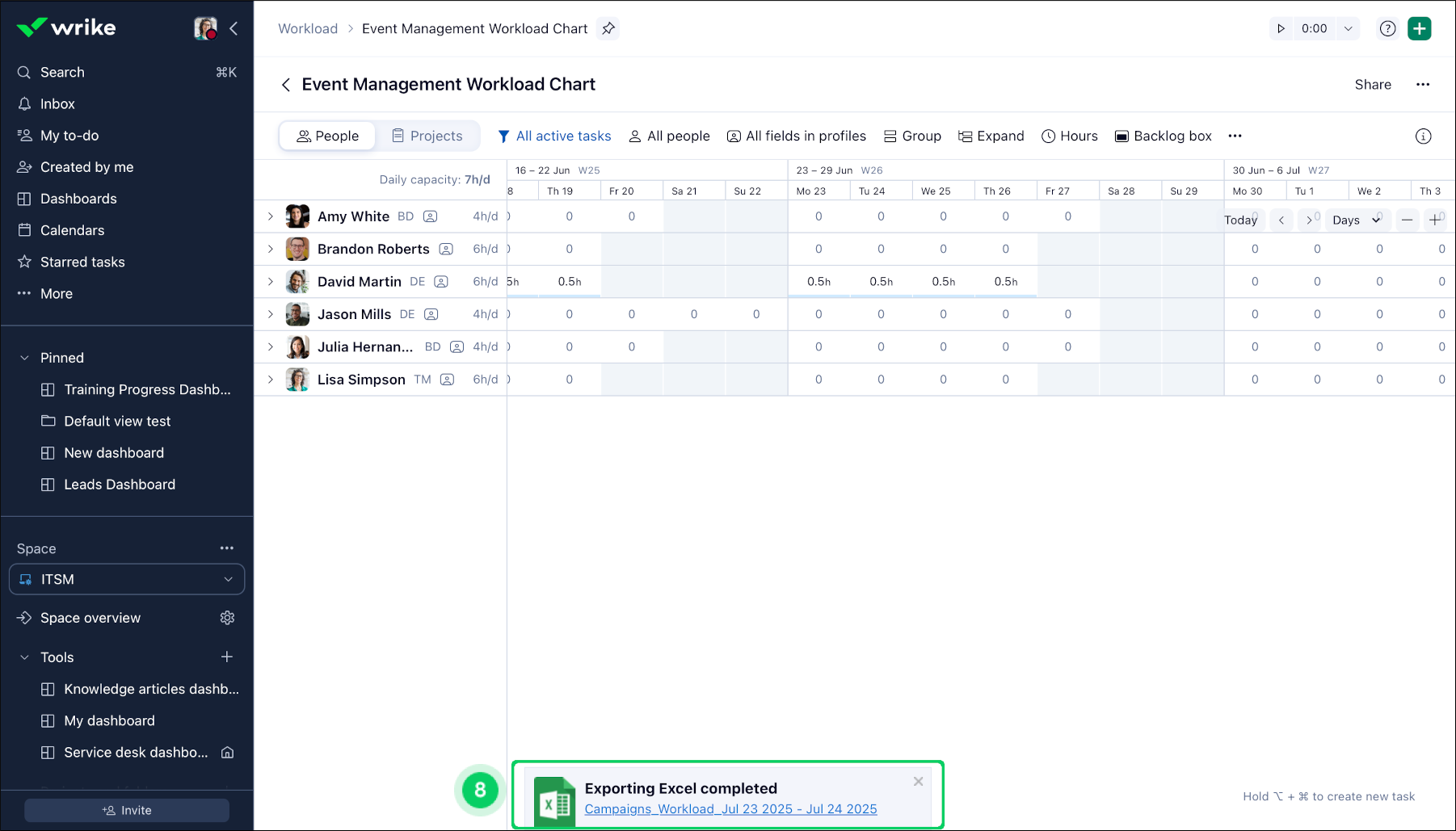The image size is (1456, 831).
Task: Toggle the Backlog box
Action: (1163, 136)
